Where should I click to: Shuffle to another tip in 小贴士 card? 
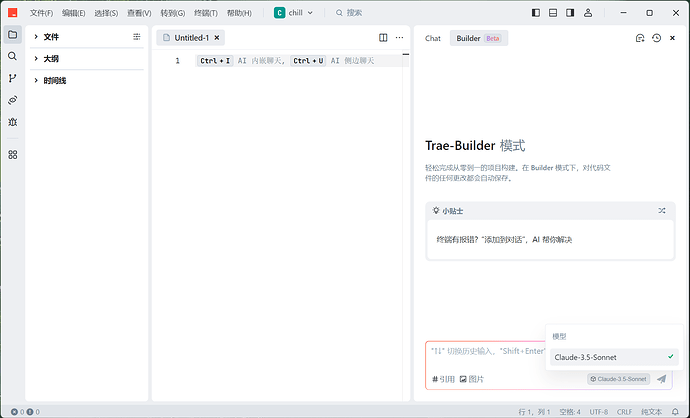click(662, 211)
